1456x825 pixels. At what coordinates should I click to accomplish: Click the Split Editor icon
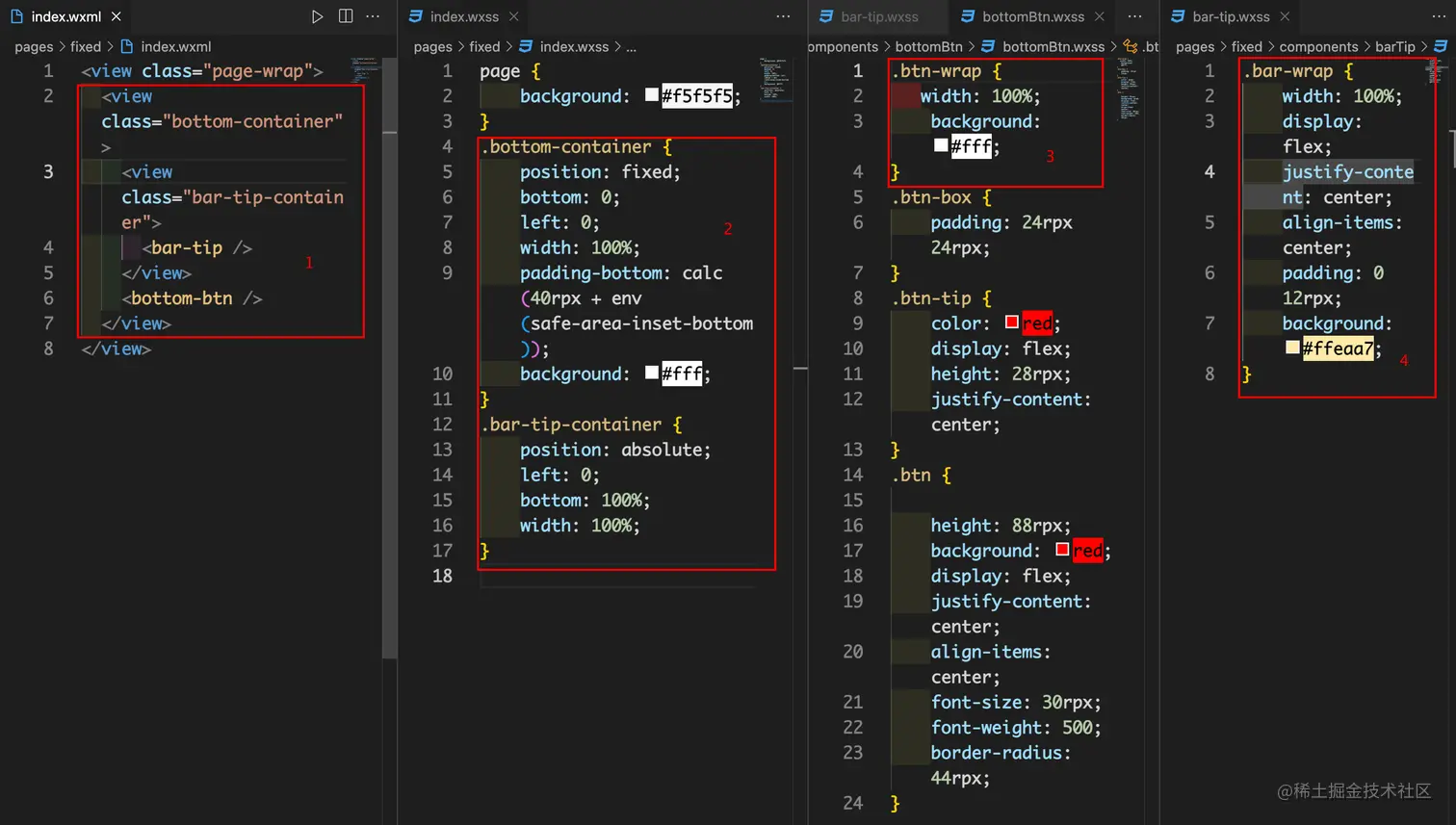coord(346,16)
